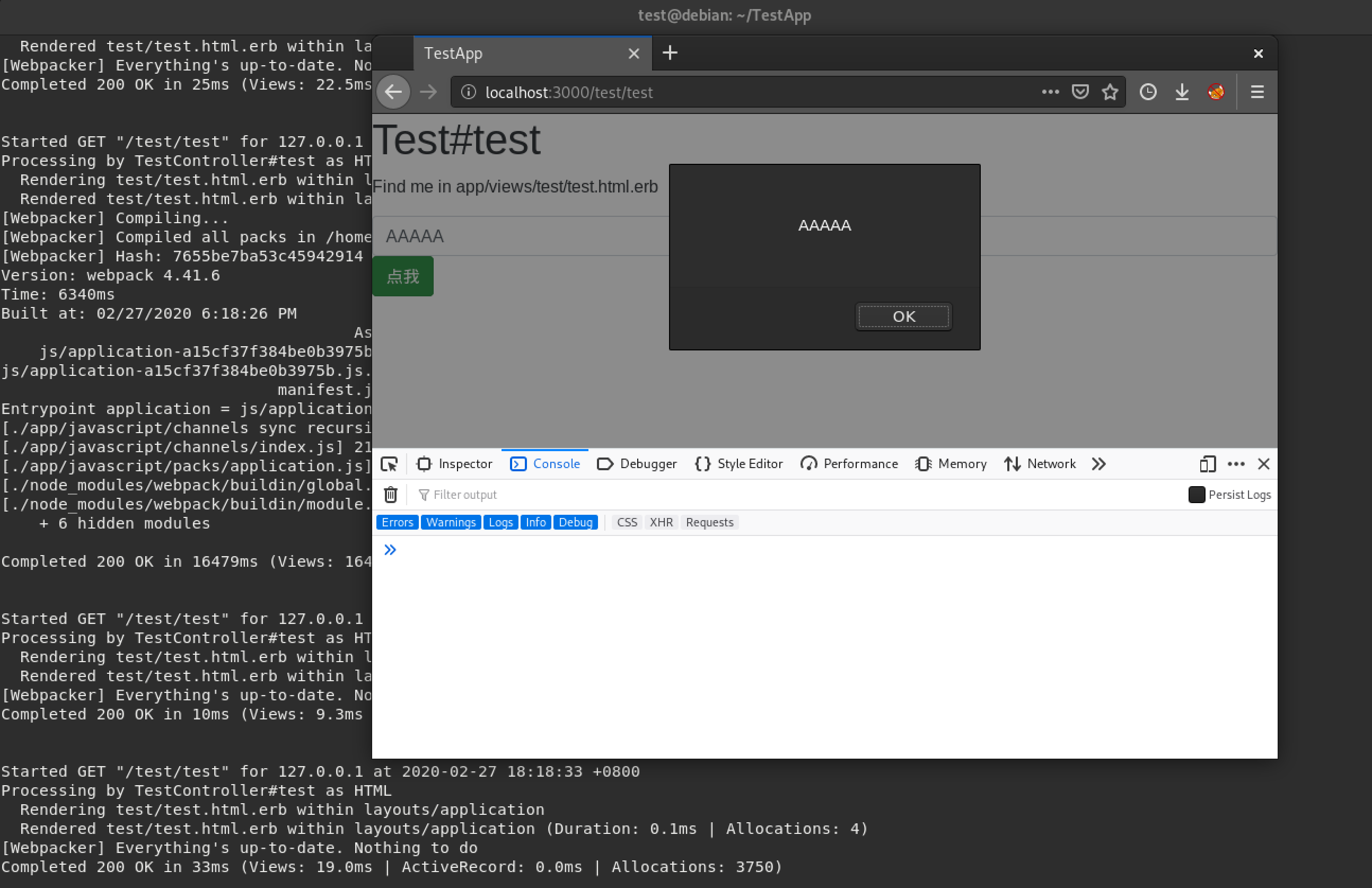Toggle the Errors filter off
Screen dimensions: 1372x888
397,522
